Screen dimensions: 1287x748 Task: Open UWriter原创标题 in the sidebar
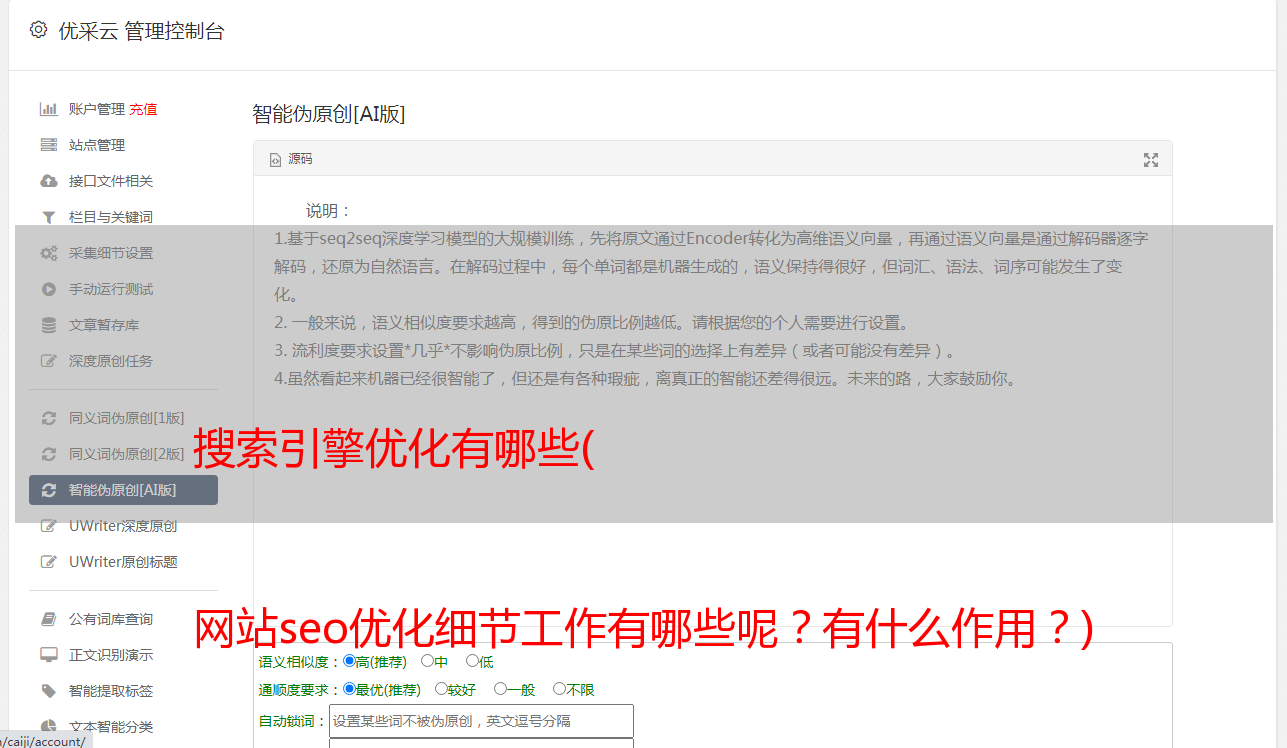[123, 562]
